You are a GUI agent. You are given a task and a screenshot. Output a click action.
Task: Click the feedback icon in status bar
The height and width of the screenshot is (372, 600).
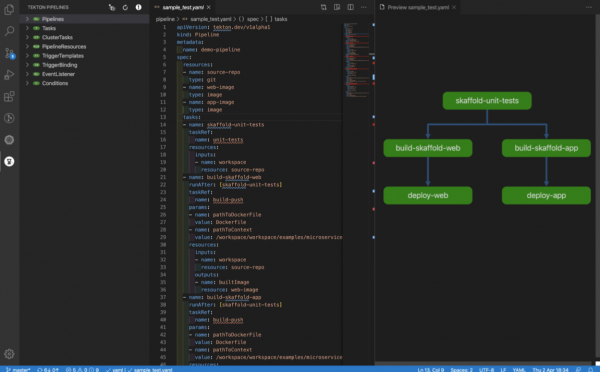(x=578, y=369)
